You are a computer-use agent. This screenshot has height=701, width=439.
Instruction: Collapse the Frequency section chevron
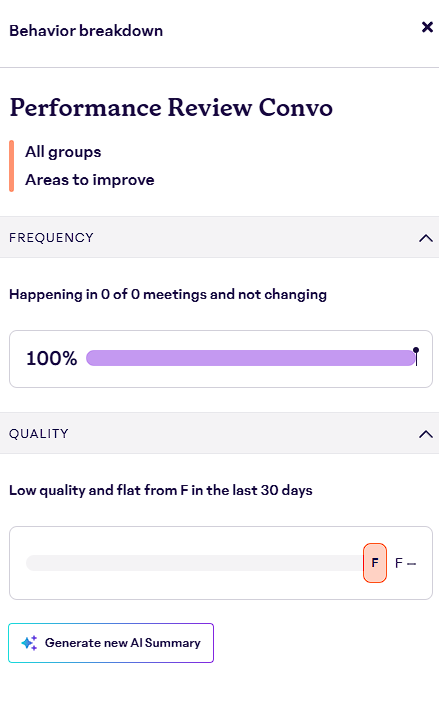[426, 238]
